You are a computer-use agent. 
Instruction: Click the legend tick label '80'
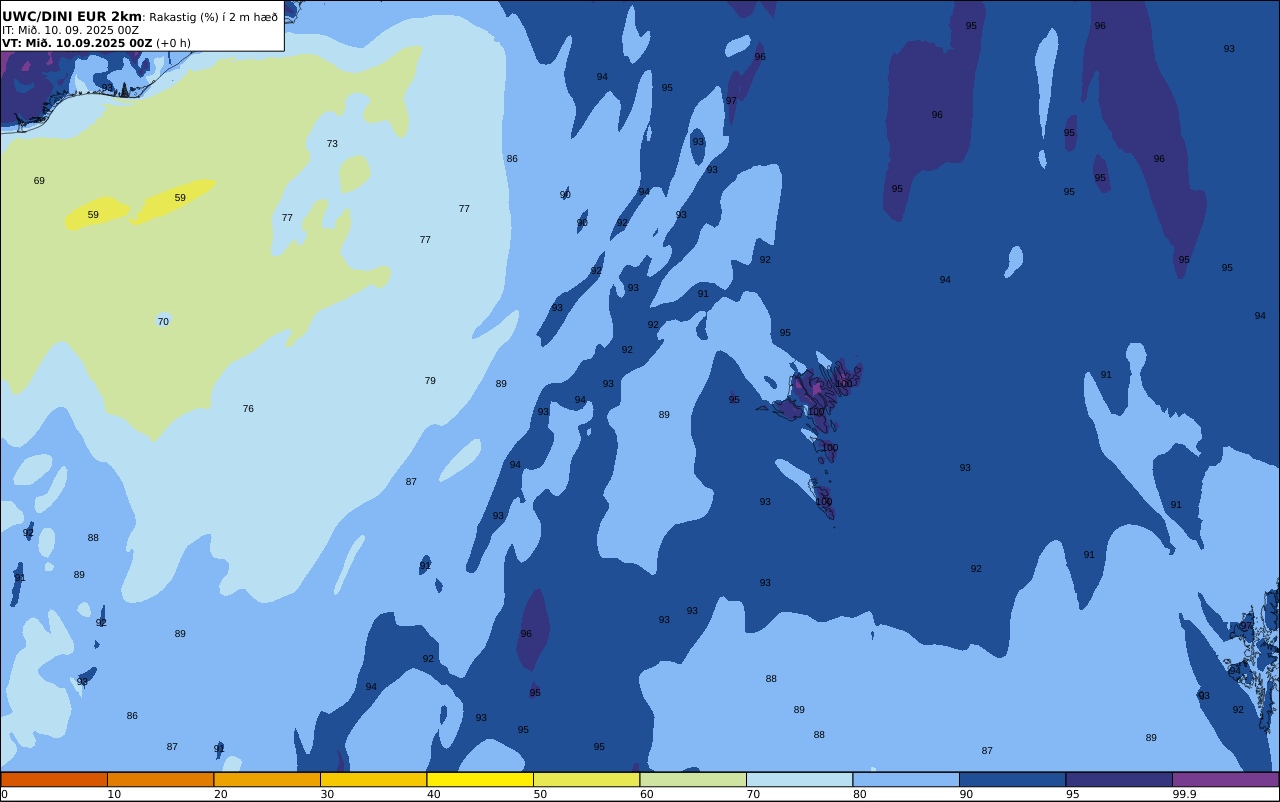coord(859,794)
